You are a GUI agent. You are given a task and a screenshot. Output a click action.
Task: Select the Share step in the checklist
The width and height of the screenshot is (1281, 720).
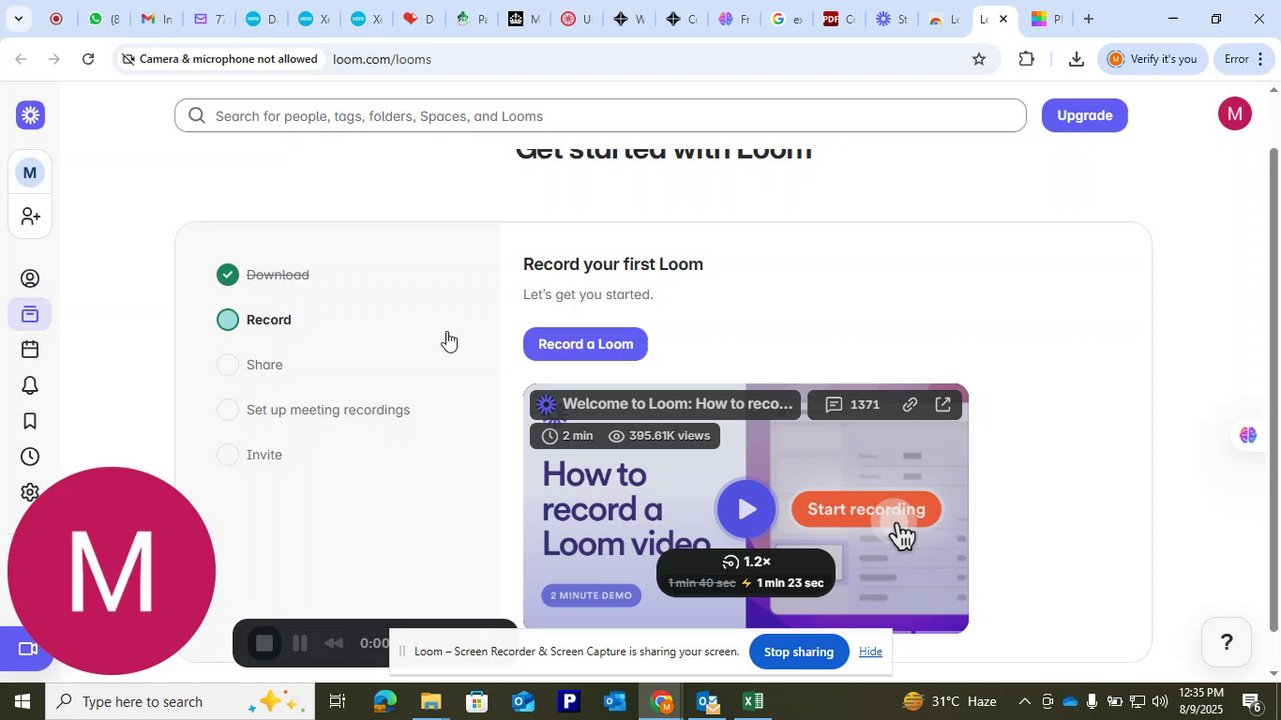pos(250,365)
